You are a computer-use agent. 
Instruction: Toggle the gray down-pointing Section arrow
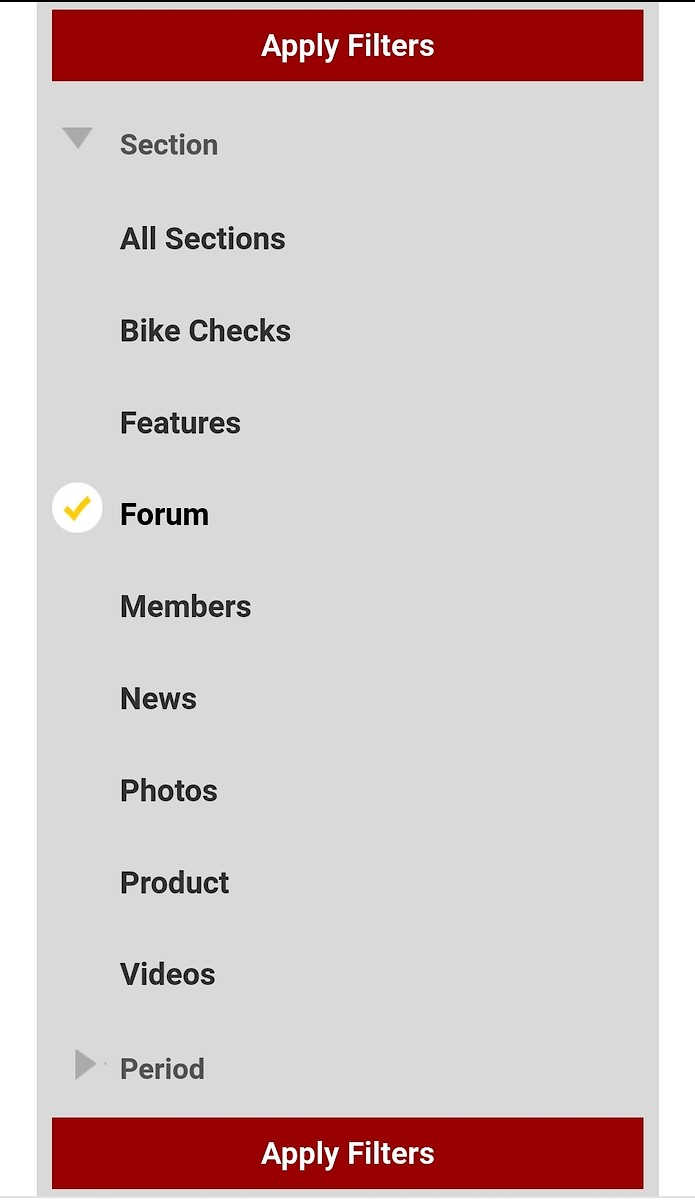[x=77, y=138]
